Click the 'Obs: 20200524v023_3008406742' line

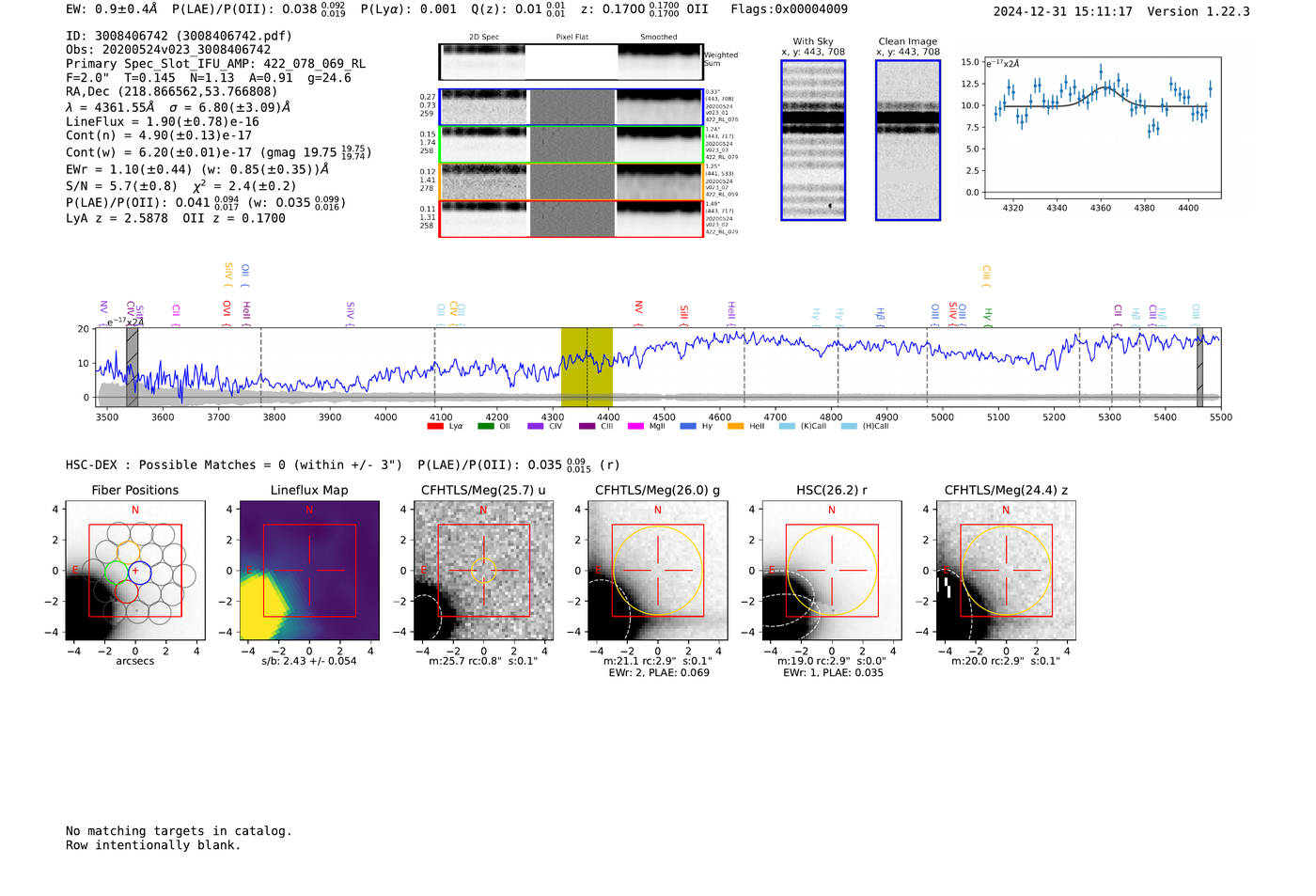tap(168, 50)
